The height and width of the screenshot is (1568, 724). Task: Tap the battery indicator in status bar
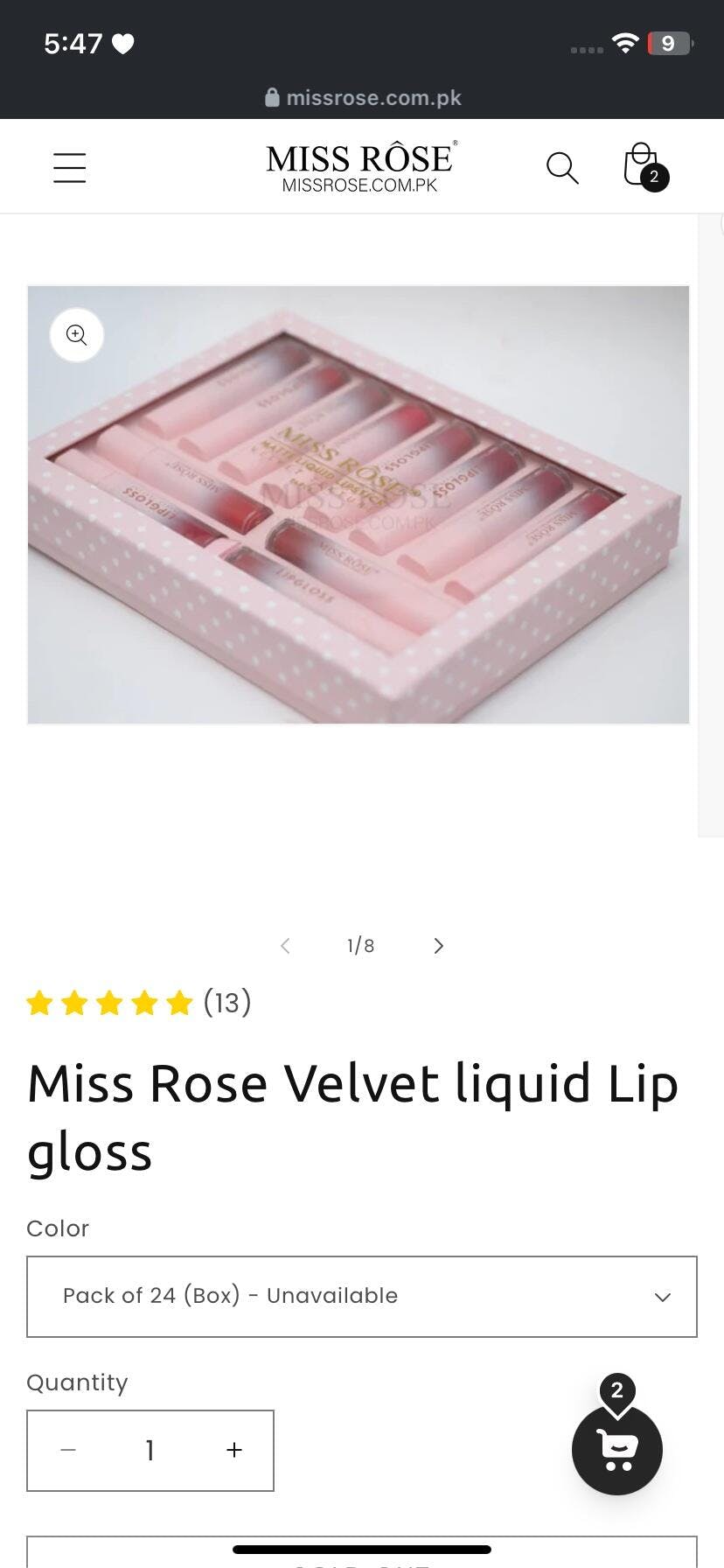[x=669, y=43]
